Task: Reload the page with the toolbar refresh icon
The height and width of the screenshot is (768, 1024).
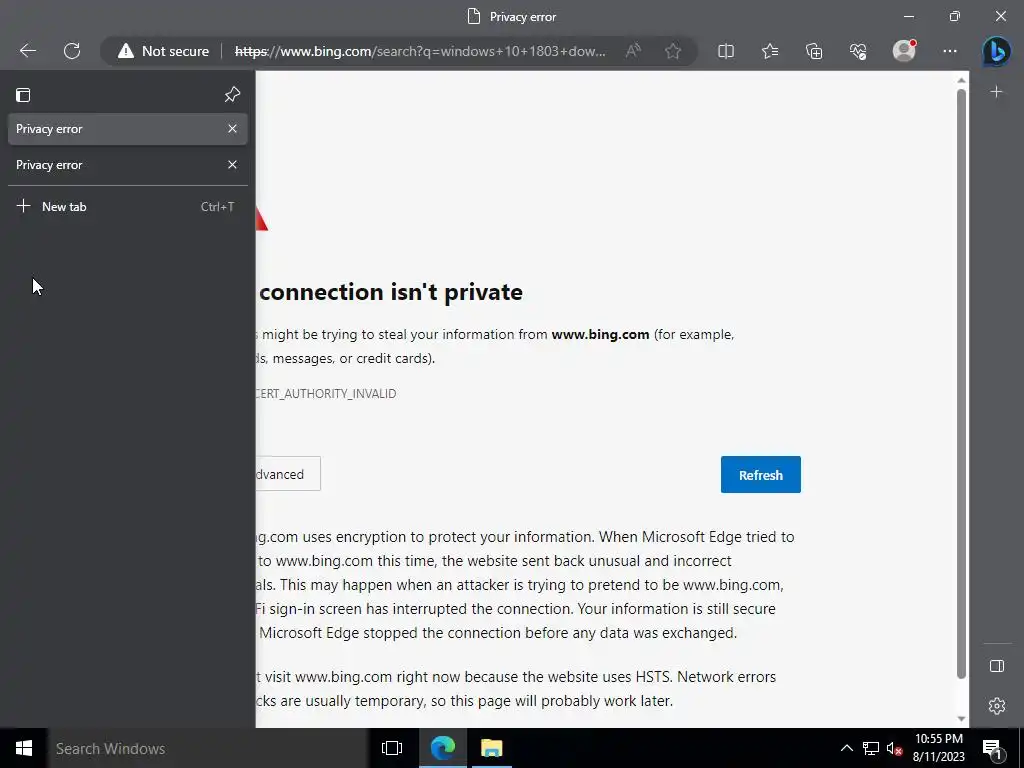Action: pos(72,51)
